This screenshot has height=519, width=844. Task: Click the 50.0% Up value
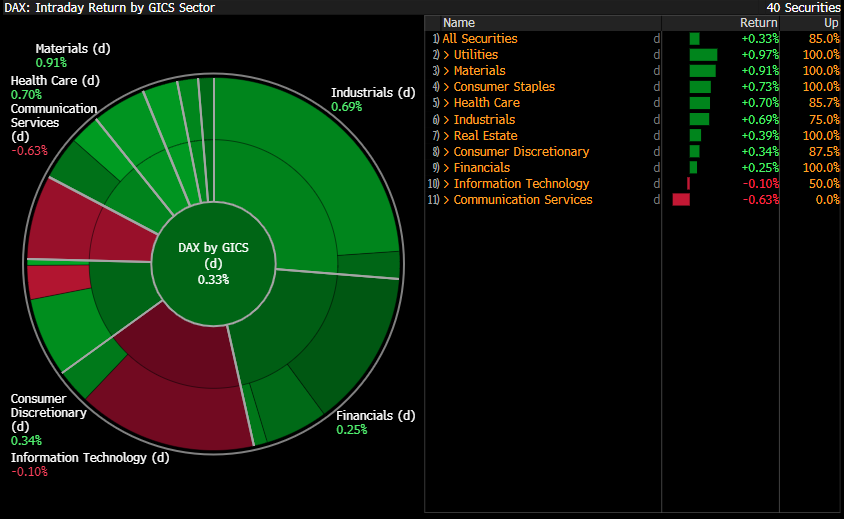[x=824, y=184]
